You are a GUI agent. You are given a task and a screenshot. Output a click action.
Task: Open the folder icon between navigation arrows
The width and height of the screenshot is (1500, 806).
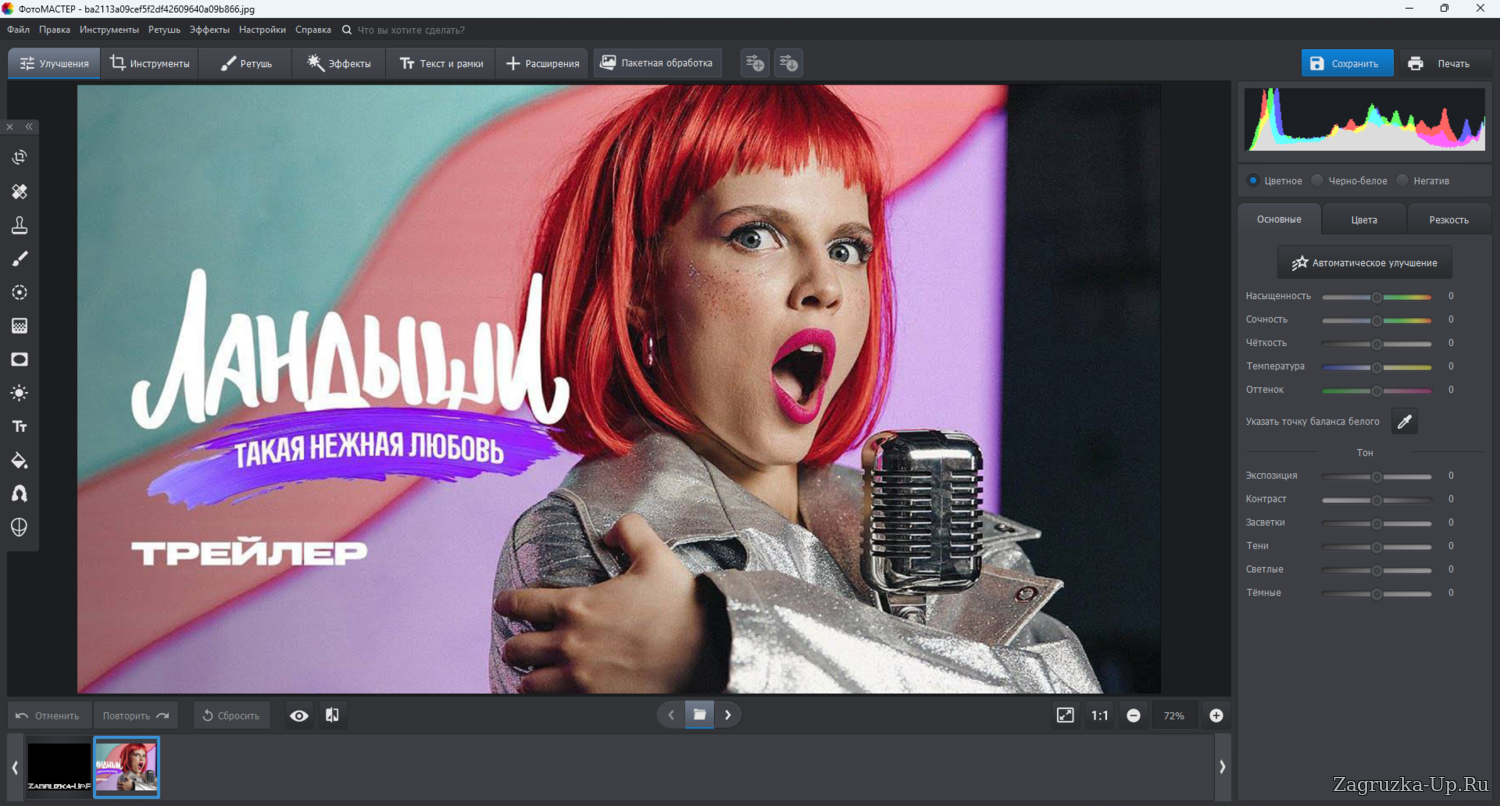pyautogui.click(x=699, y=715)
